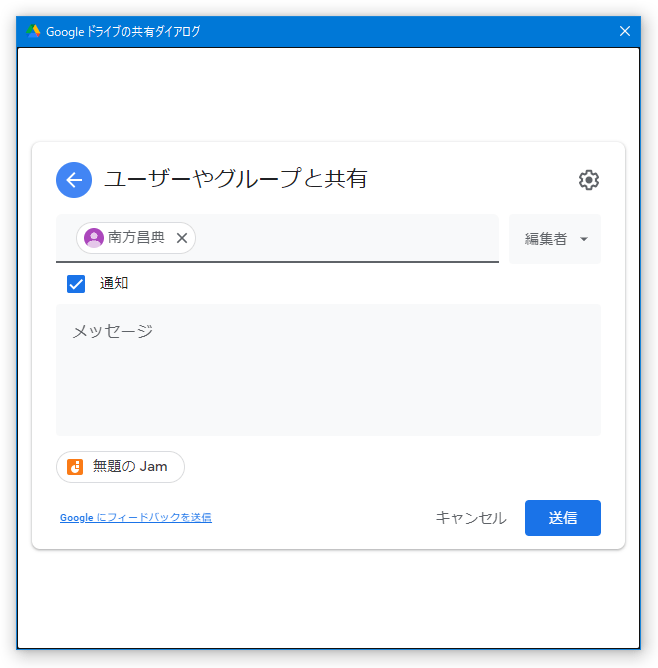This screenshot has height=668, width=658.
Task: Click the orange Jam file icon
Action: 75,467
